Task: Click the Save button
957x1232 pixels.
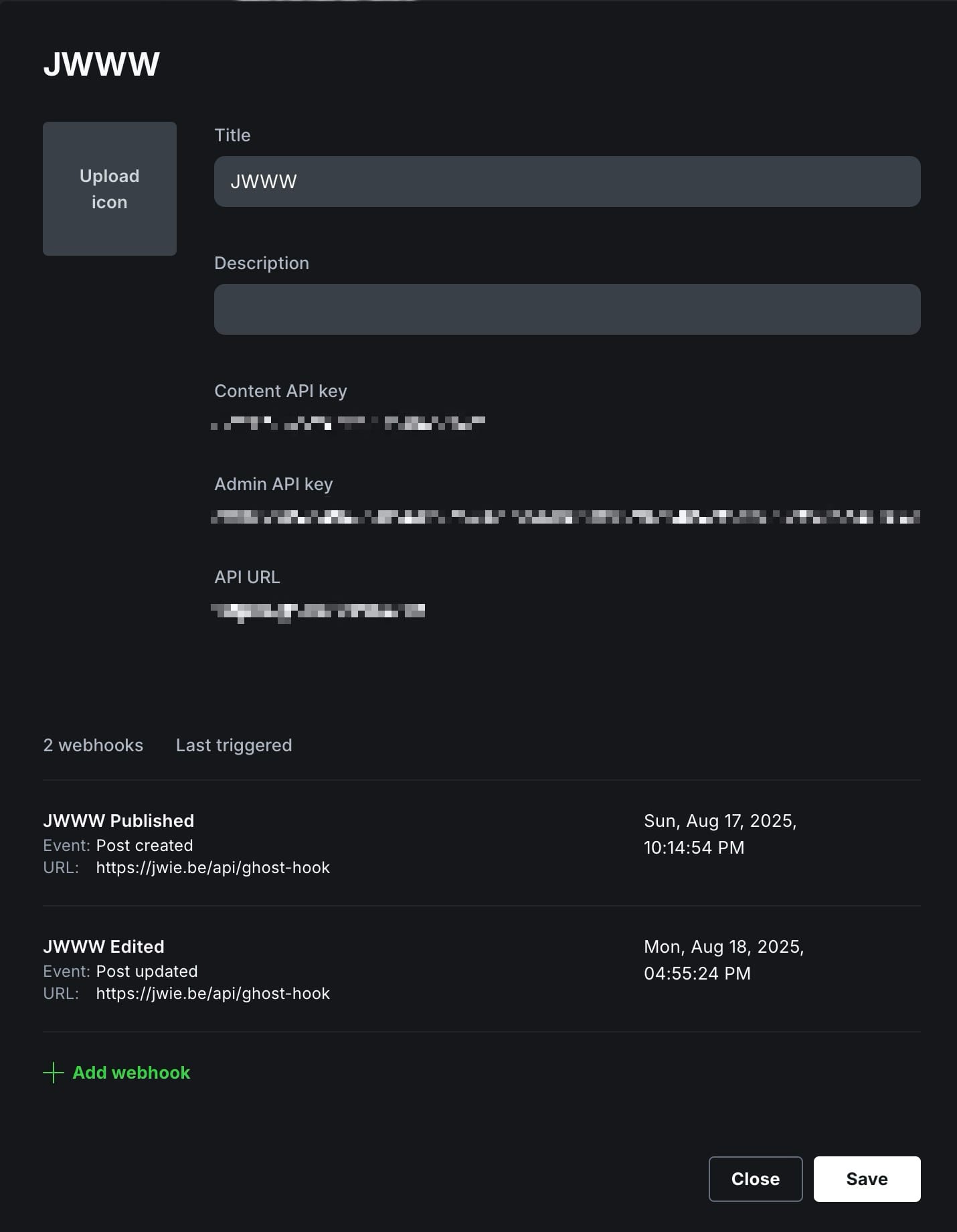Action: pos(867,1179)
